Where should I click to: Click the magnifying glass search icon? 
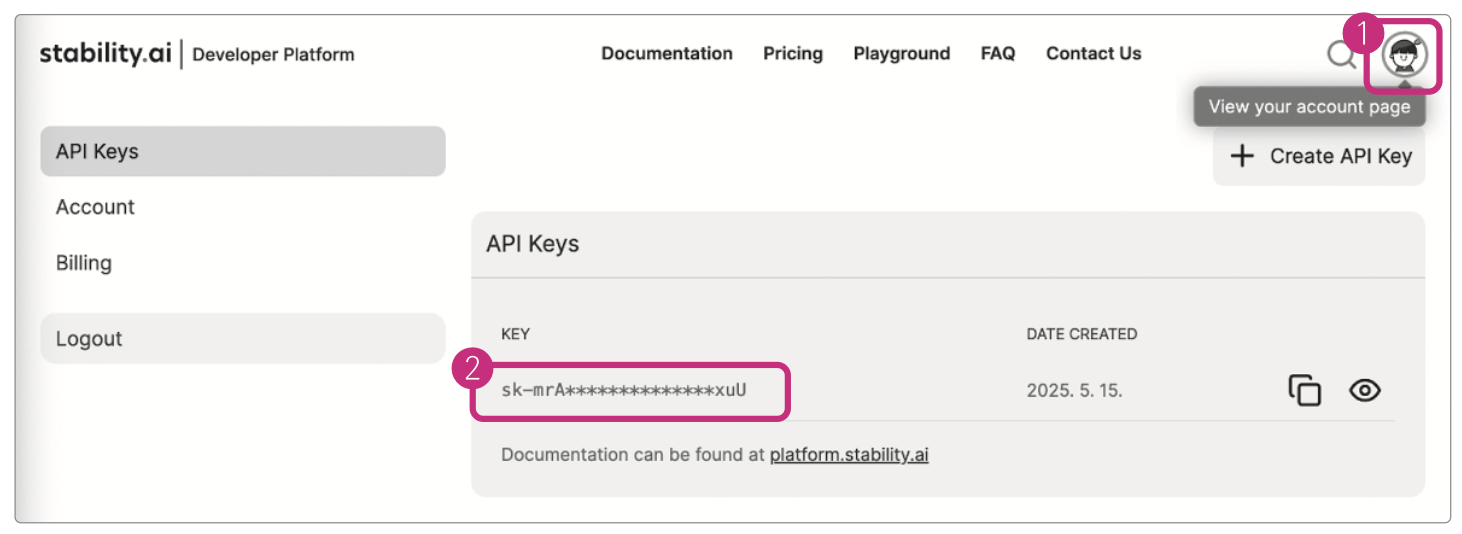coord(1341,54)
